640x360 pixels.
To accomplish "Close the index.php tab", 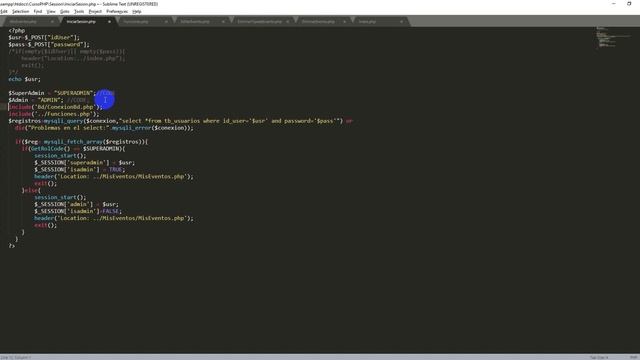I will 401,21.
